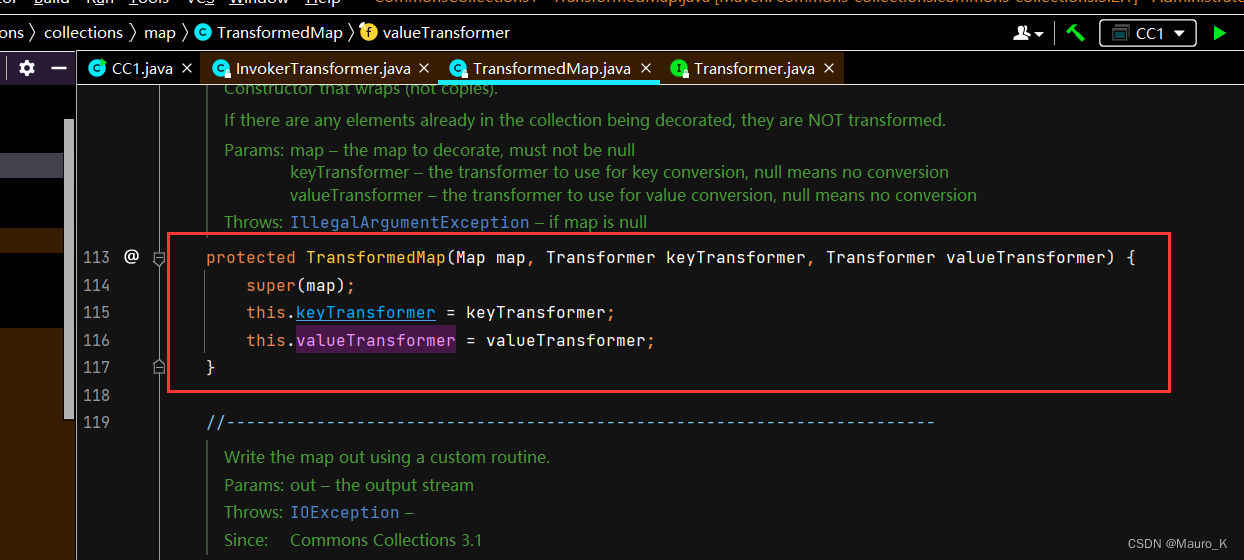Open the Transformer.java tab
The width and height of the screenshot is (1244, 560).
coord(754,68)
